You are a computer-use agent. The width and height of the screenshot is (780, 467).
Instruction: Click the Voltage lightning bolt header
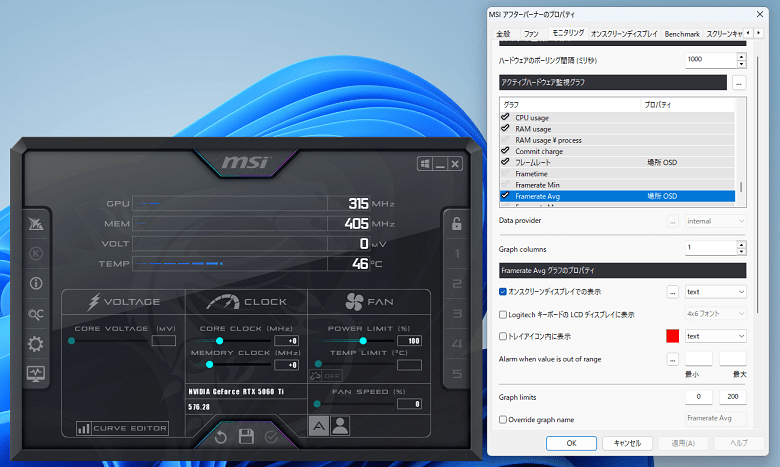coord(94,301)
